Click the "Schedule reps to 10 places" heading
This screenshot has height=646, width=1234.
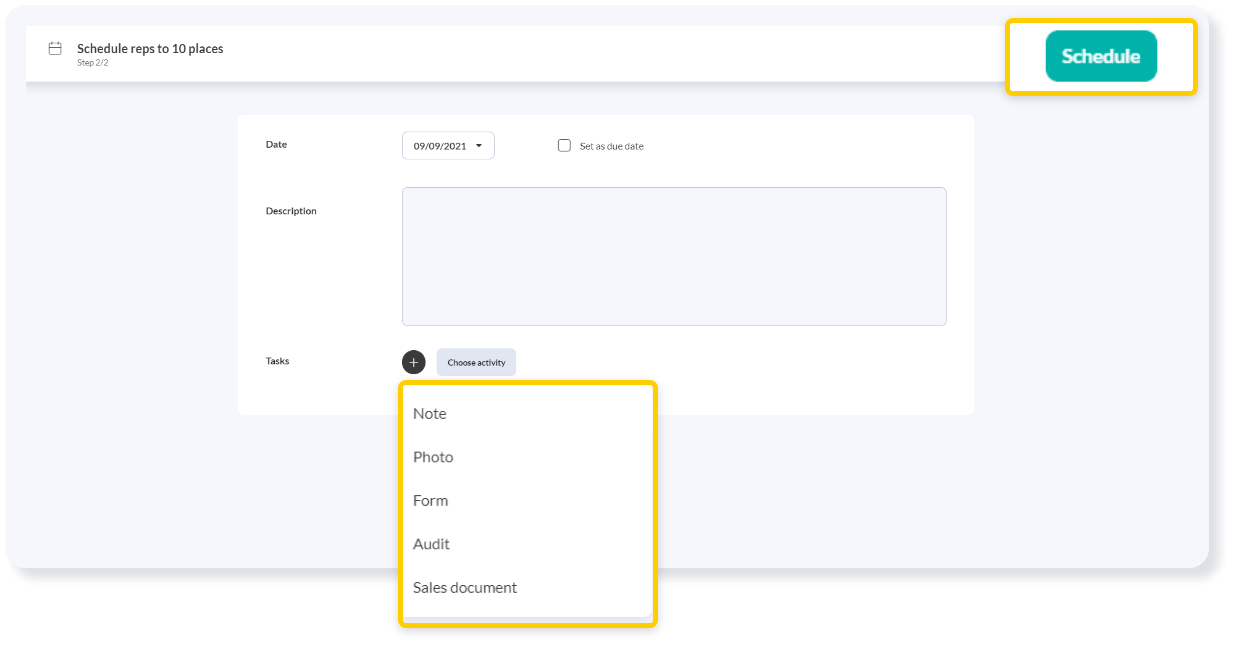point(150,47)
